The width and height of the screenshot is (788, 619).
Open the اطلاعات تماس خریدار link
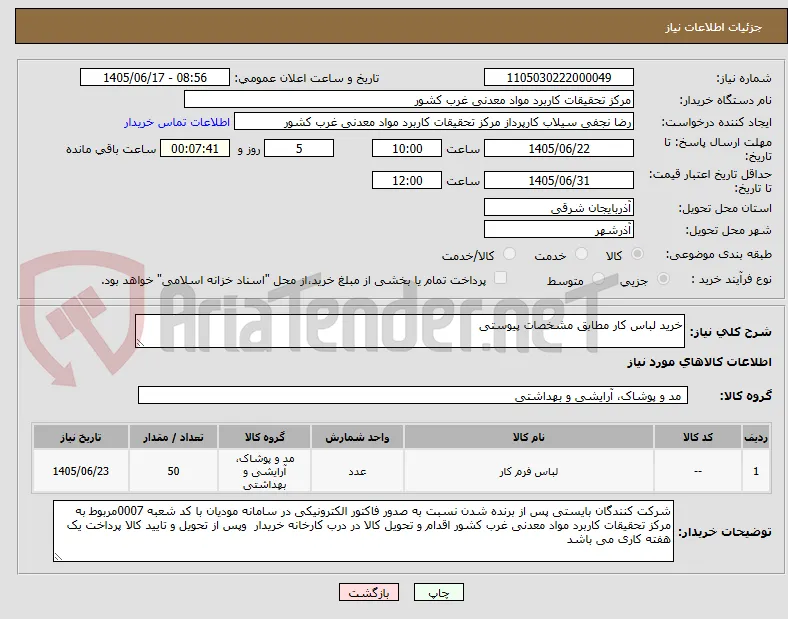click(x=177, y=123)
